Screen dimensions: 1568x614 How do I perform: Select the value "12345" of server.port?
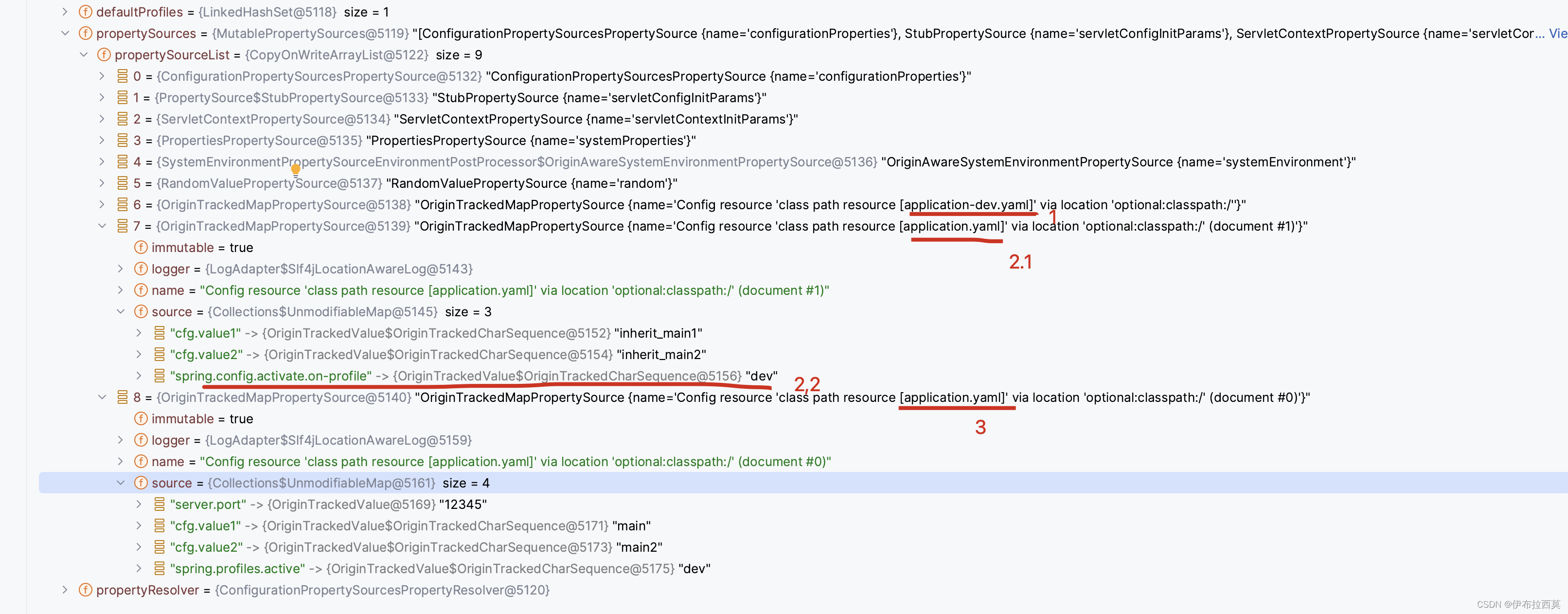(x=463, y=505)
